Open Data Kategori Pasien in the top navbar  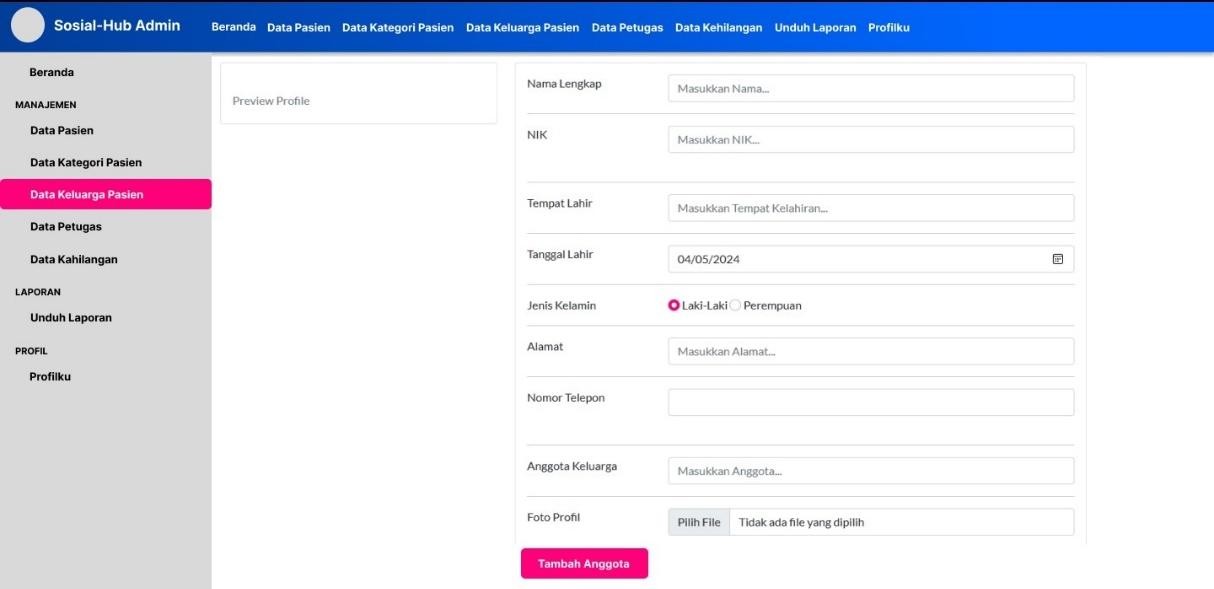397,27
